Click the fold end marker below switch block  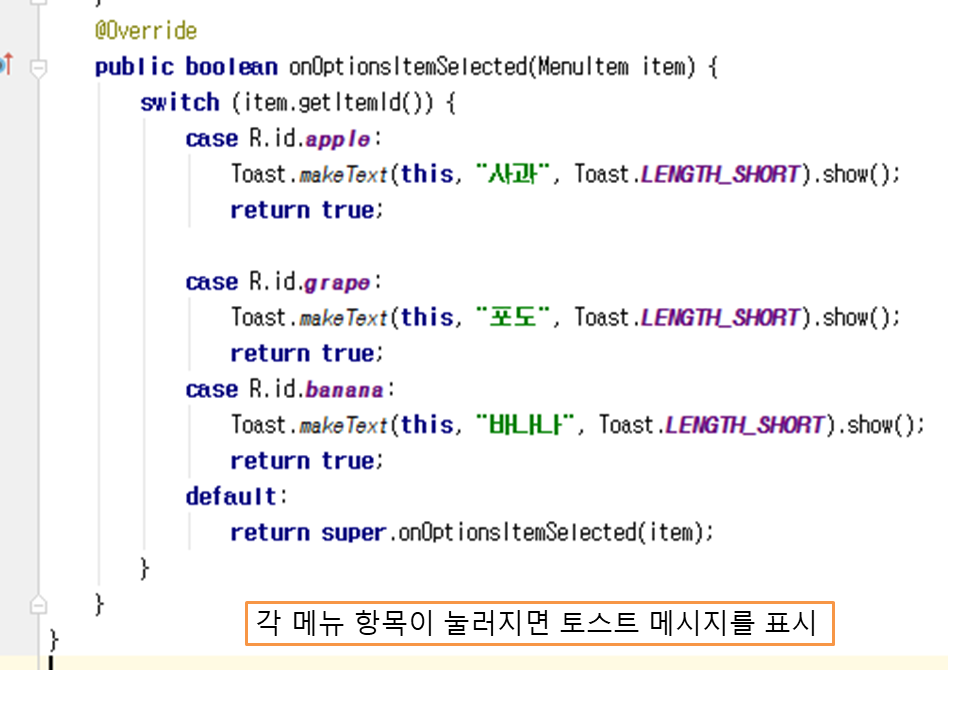click(39, 604)
